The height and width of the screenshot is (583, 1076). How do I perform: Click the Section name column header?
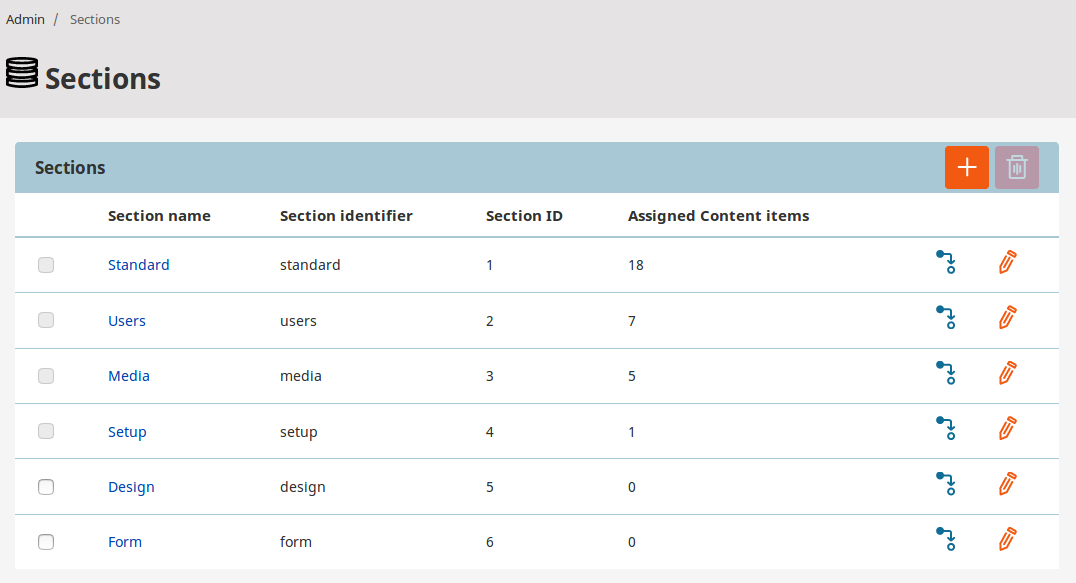pyautogui.click(x=159, y=215)
